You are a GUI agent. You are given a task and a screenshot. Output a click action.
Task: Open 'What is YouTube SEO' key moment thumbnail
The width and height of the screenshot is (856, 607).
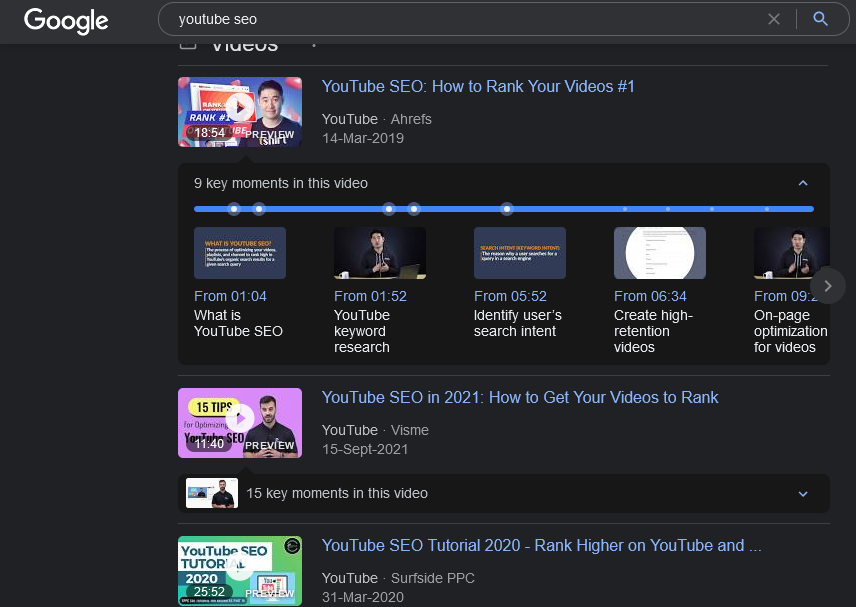(x=240, y=253)
